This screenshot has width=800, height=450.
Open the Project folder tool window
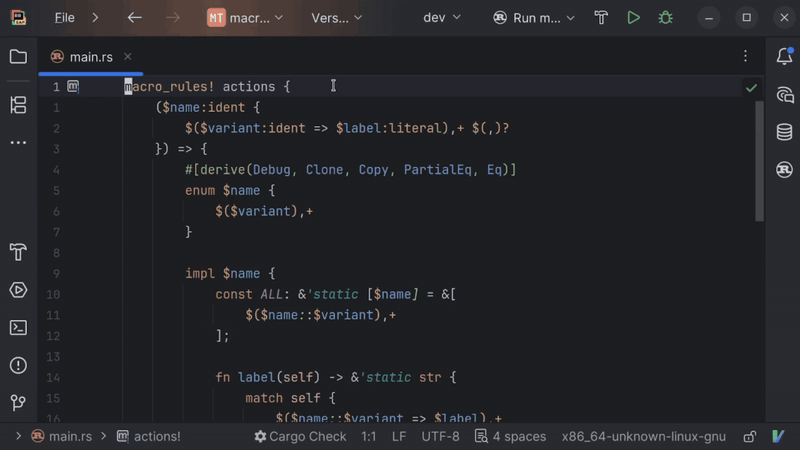(x=18, y=57)
